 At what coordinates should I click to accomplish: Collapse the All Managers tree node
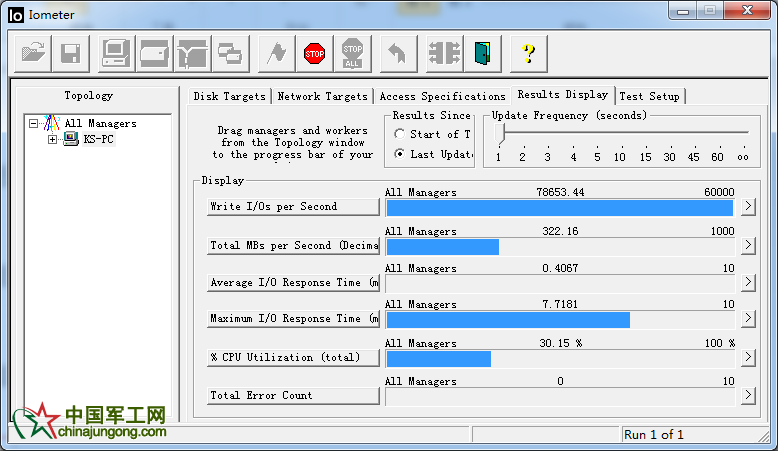pyautogui.click(x=34, y=124)
